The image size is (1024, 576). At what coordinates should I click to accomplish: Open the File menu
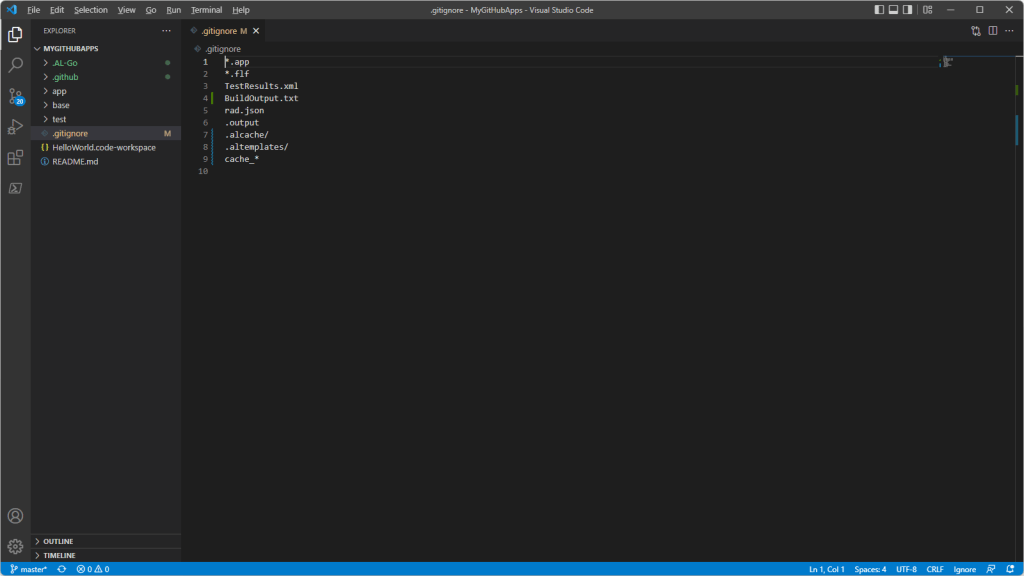[x=33, y=10]
